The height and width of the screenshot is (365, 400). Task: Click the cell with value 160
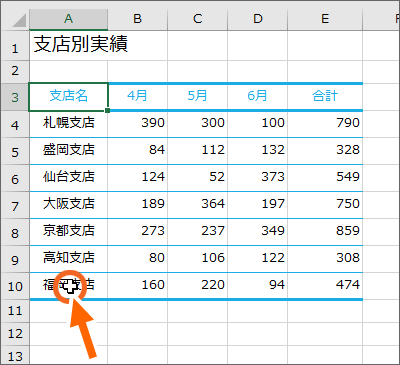pyautogui.click(x=137, y=286)
